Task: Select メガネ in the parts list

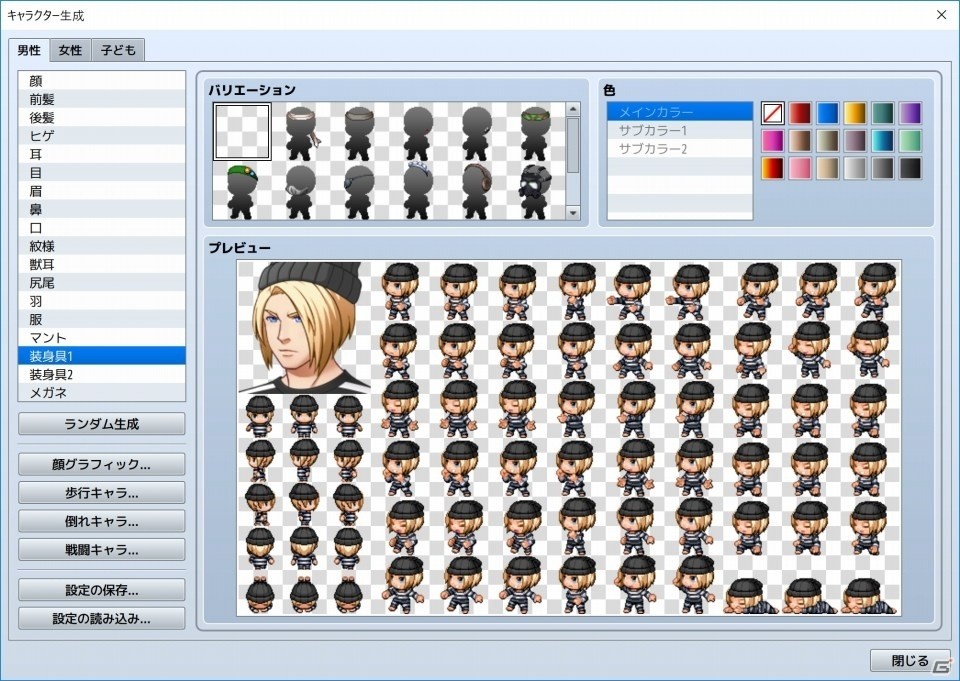Action: (102, 393)
